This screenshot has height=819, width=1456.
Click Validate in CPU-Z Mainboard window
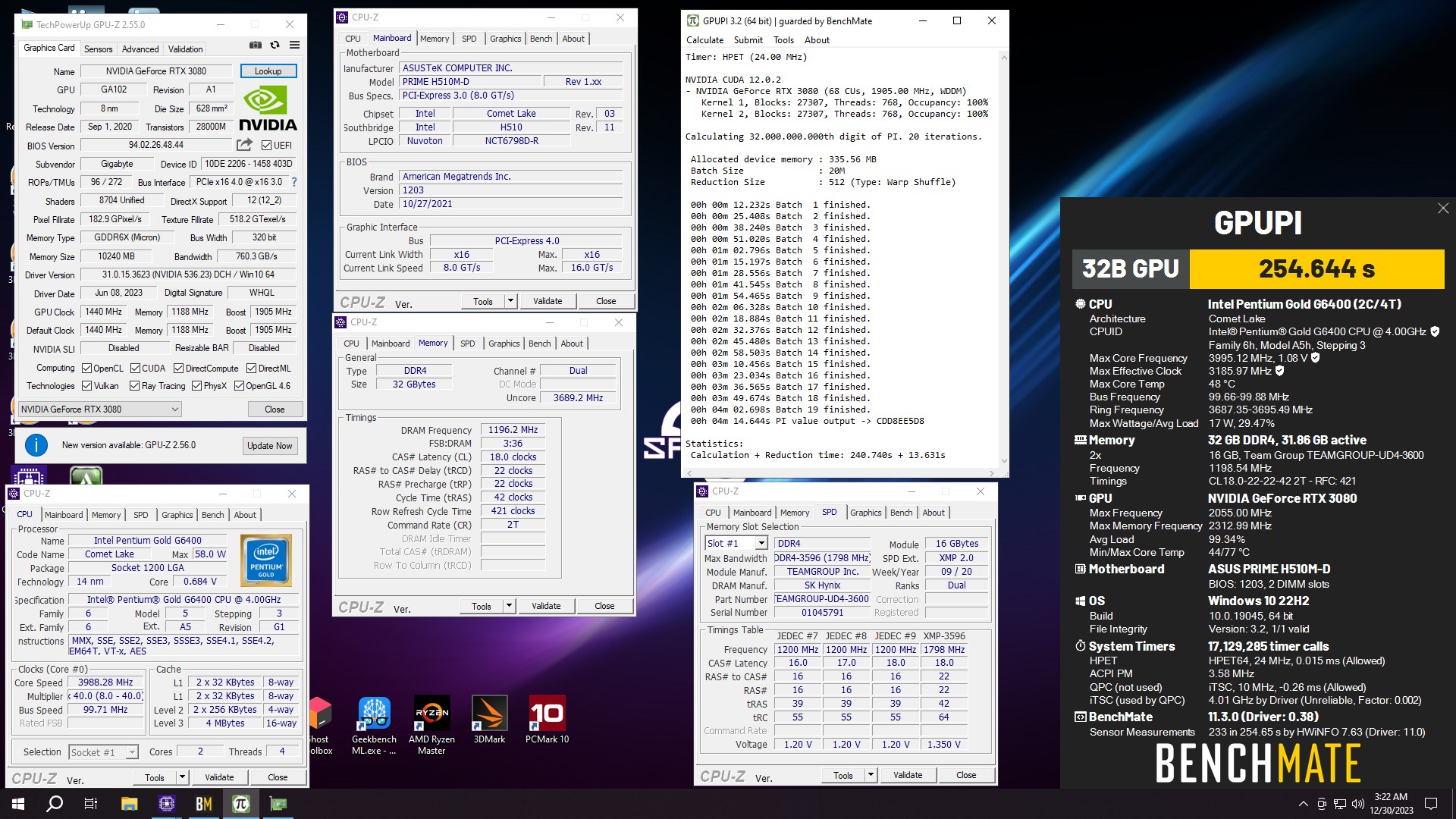548,301
